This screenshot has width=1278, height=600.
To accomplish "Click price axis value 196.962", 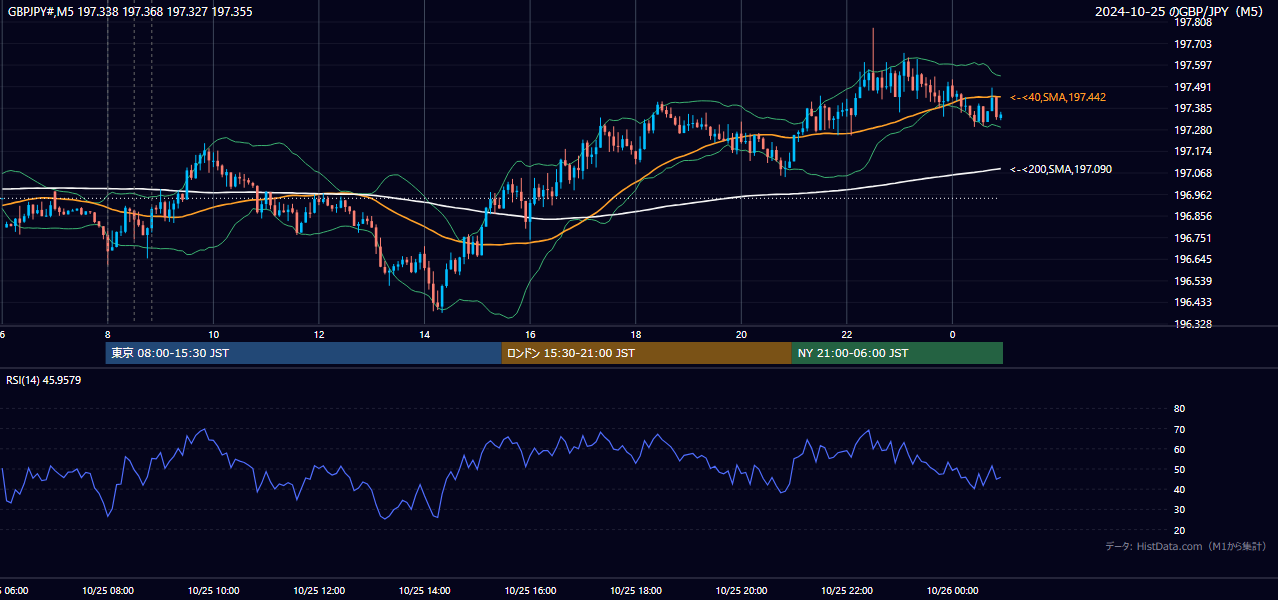I will pyautogui.click(x=1193, y=195).
